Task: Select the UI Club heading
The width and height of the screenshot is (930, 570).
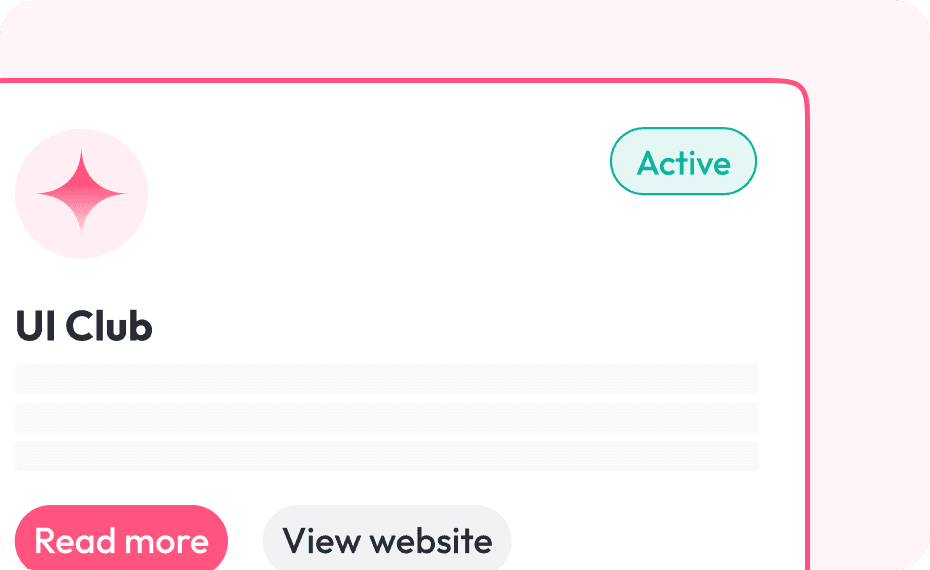Action: pos(84,326)
